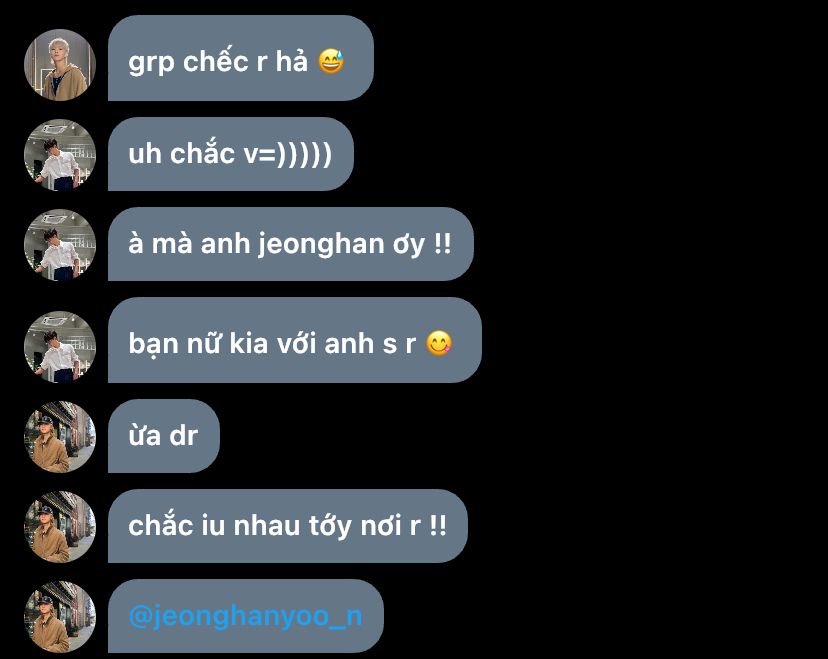Select the 'grp chếc r hả' message bubble

click(241, 58)
